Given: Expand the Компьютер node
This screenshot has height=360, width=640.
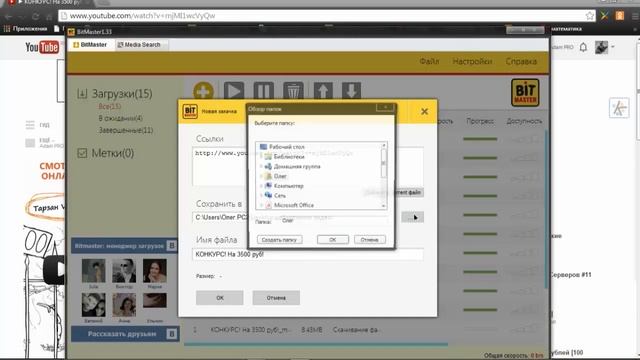Looking at the screenshot, I should coord(261,186).
